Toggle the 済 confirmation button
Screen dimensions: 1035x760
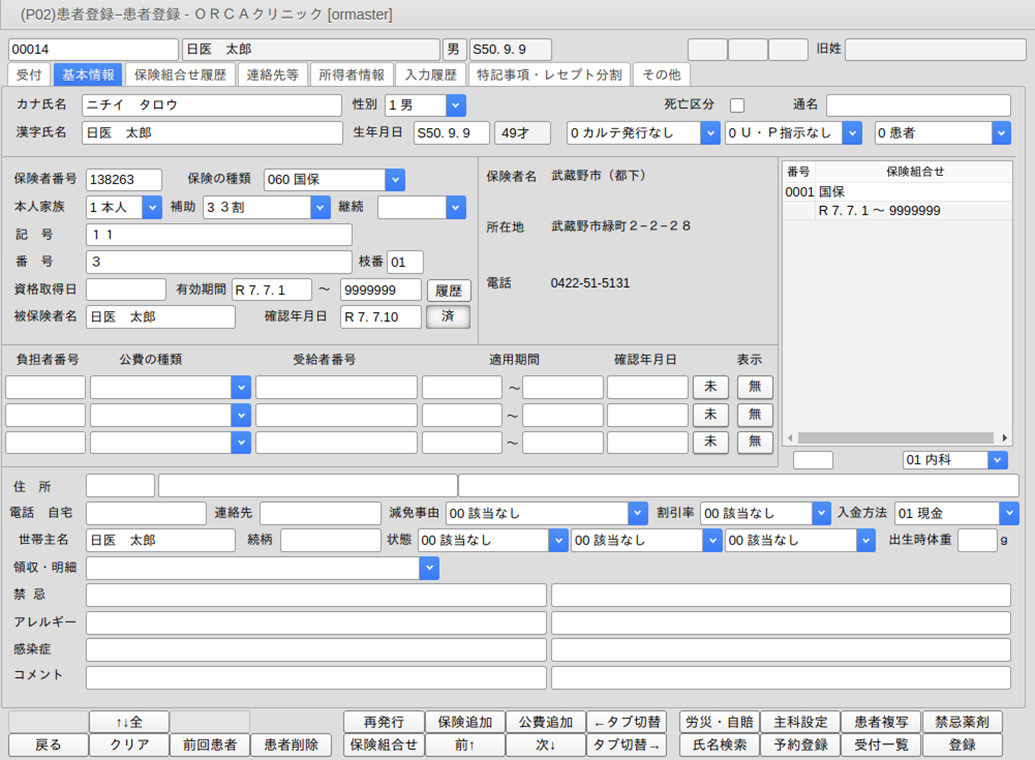click(x=448, y=317)
